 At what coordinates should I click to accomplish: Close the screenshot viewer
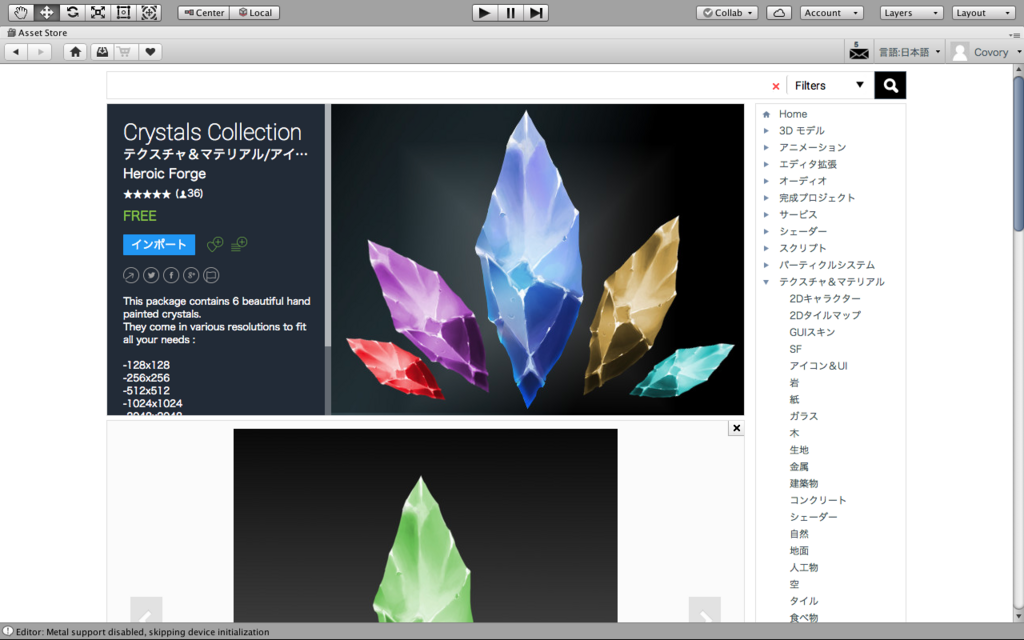pyautogui.click(x=736, y=428)
